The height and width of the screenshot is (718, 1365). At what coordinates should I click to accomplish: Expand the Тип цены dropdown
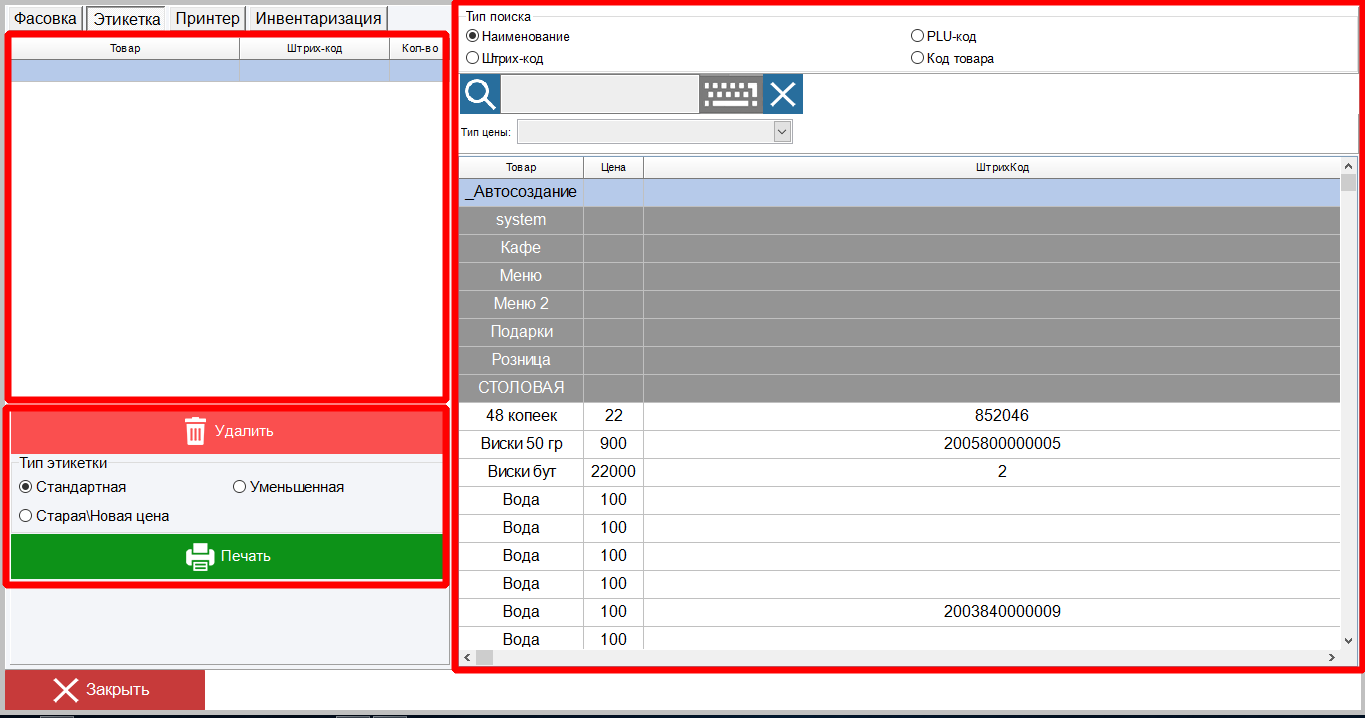point(782,132)
